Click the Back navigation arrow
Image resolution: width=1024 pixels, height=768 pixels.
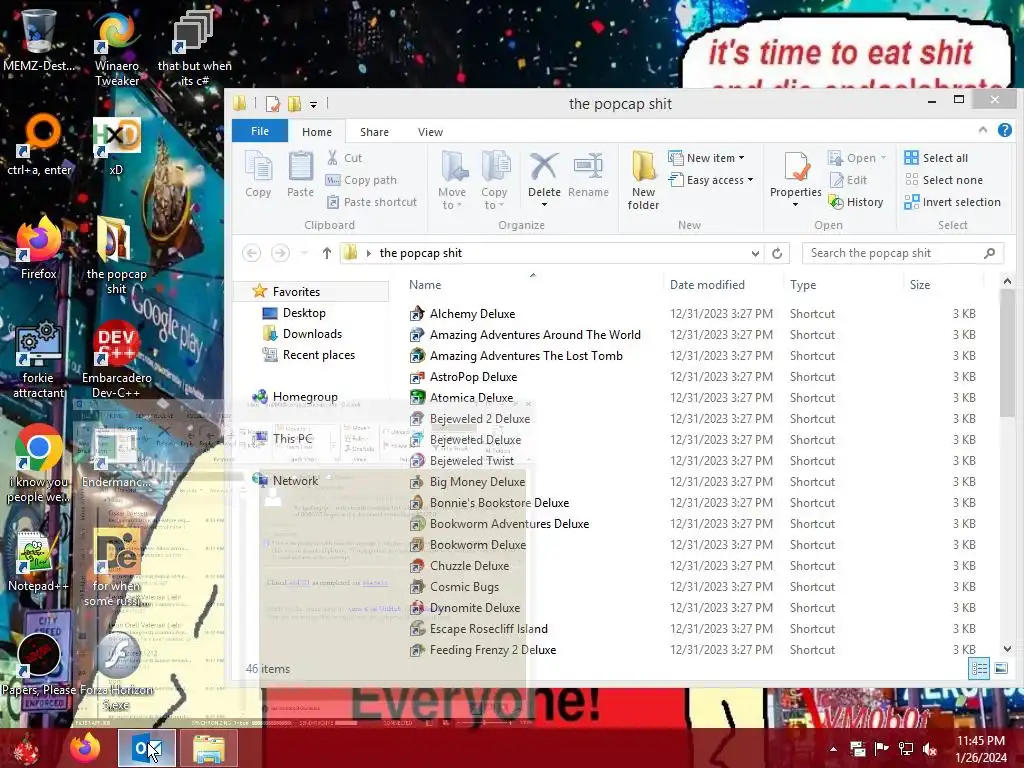251,253
